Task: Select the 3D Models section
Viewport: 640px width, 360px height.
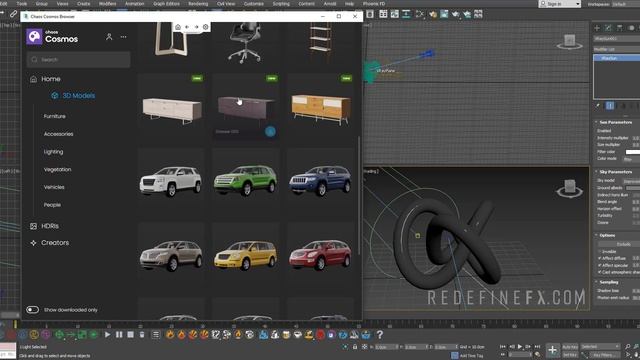Action: (73, 96)
